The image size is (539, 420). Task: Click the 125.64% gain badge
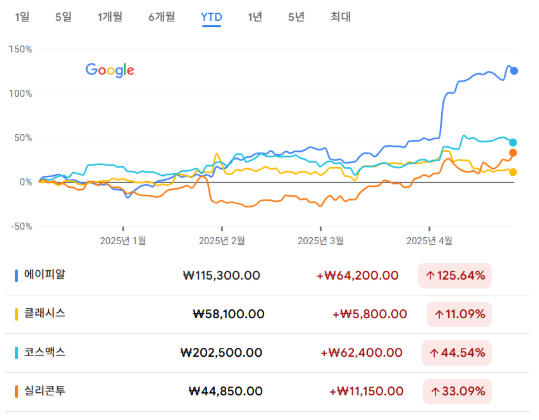(x=455, y=276)
